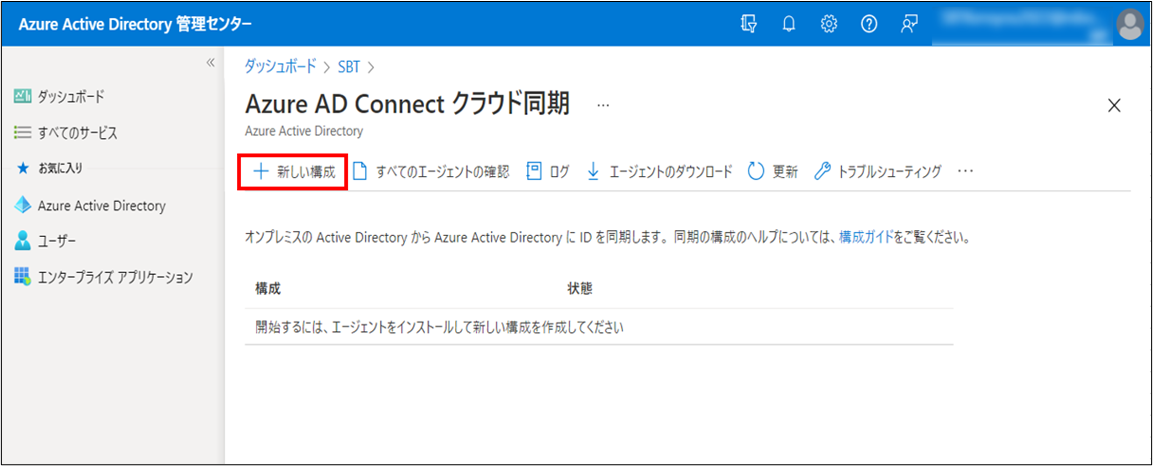Image resolution: width=1153 pixels, height=466 pixels.
Task: Open the feedback icon in the header
Action: (909, 24)
